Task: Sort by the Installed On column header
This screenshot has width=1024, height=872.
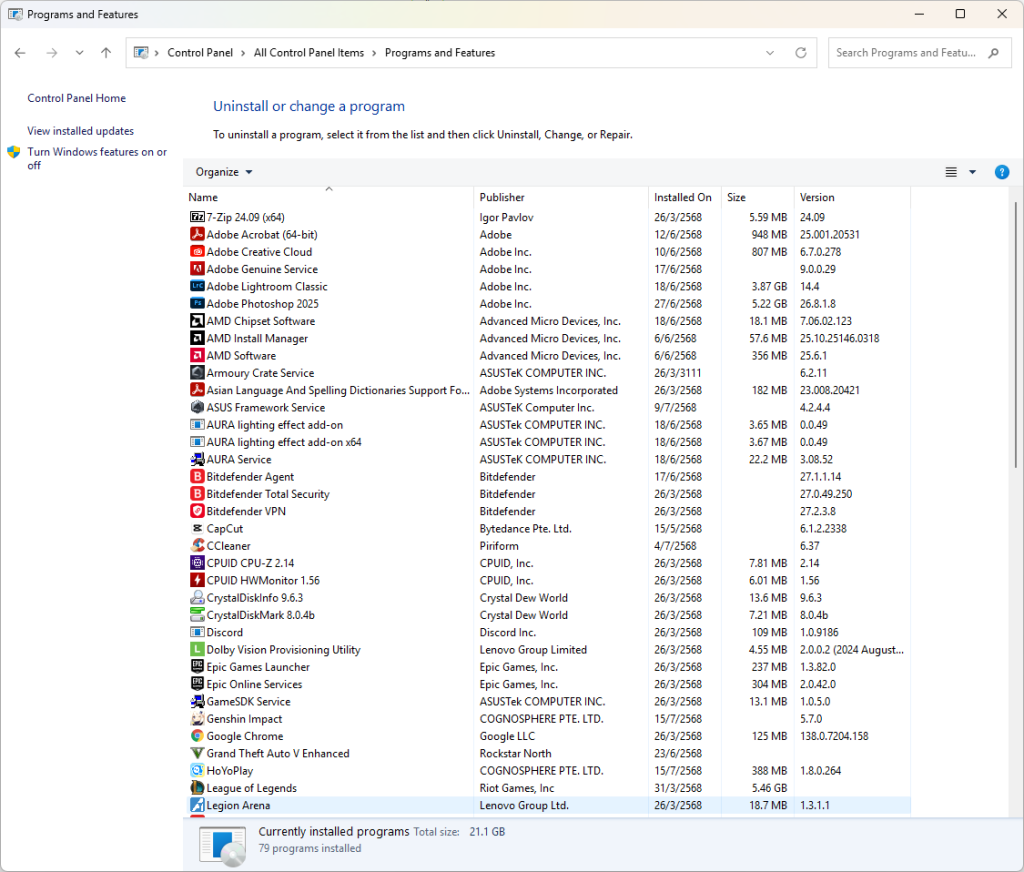Action: pos(684,197)
